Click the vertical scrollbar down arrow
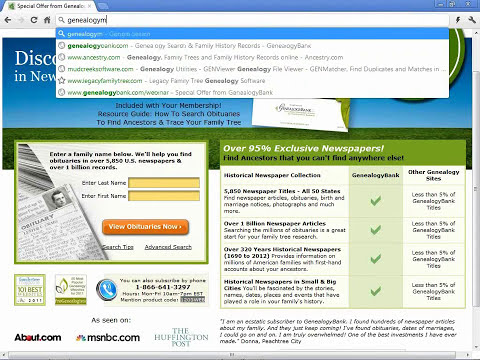 point(476,347)
